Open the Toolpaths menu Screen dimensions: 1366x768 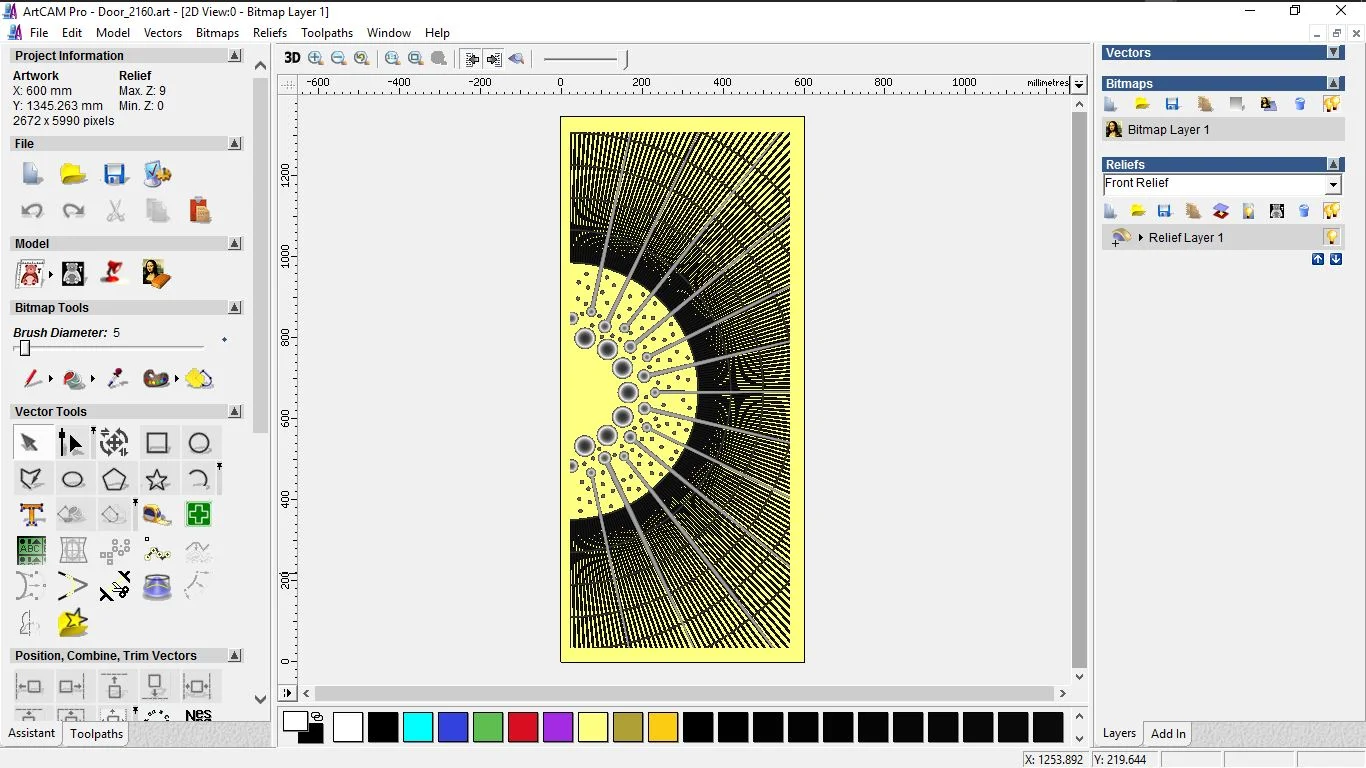326,33
